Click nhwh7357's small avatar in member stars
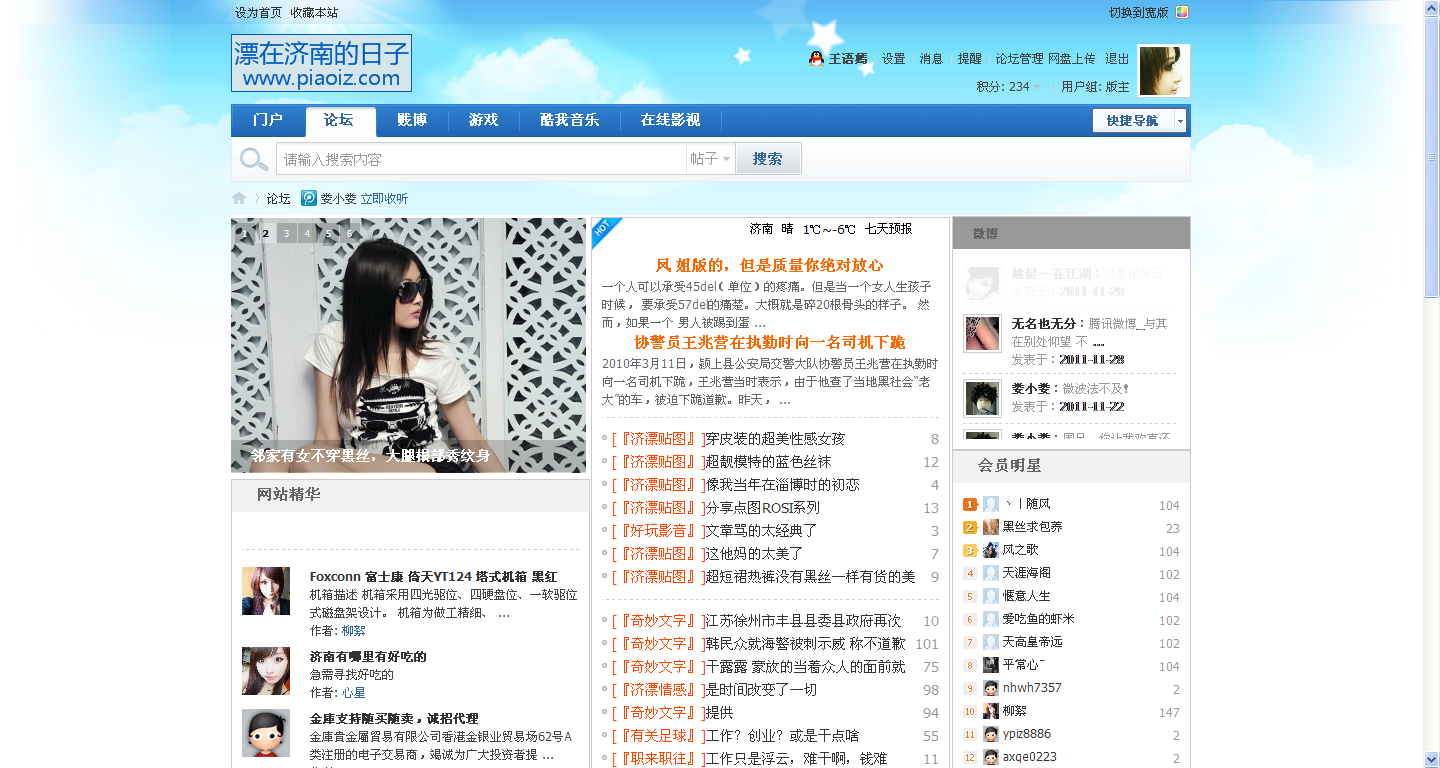 (x=991, y=688)
